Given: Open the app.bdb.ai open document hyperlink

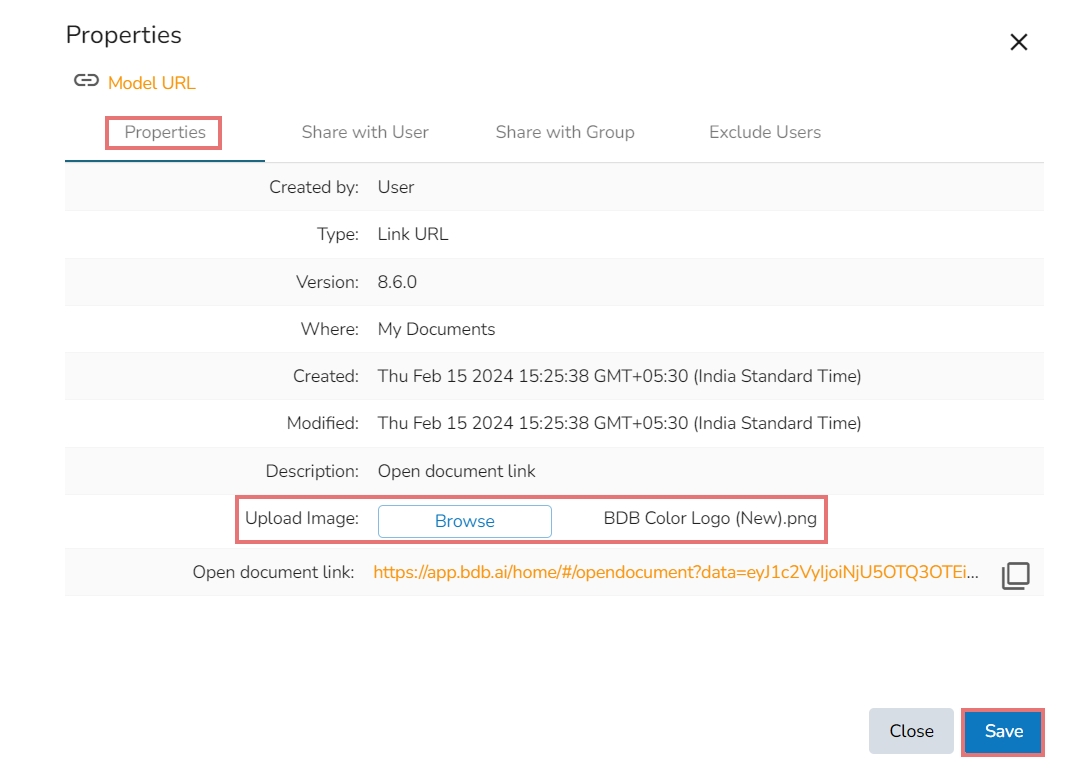Looking at the screenshot, I should pos(676,573).
